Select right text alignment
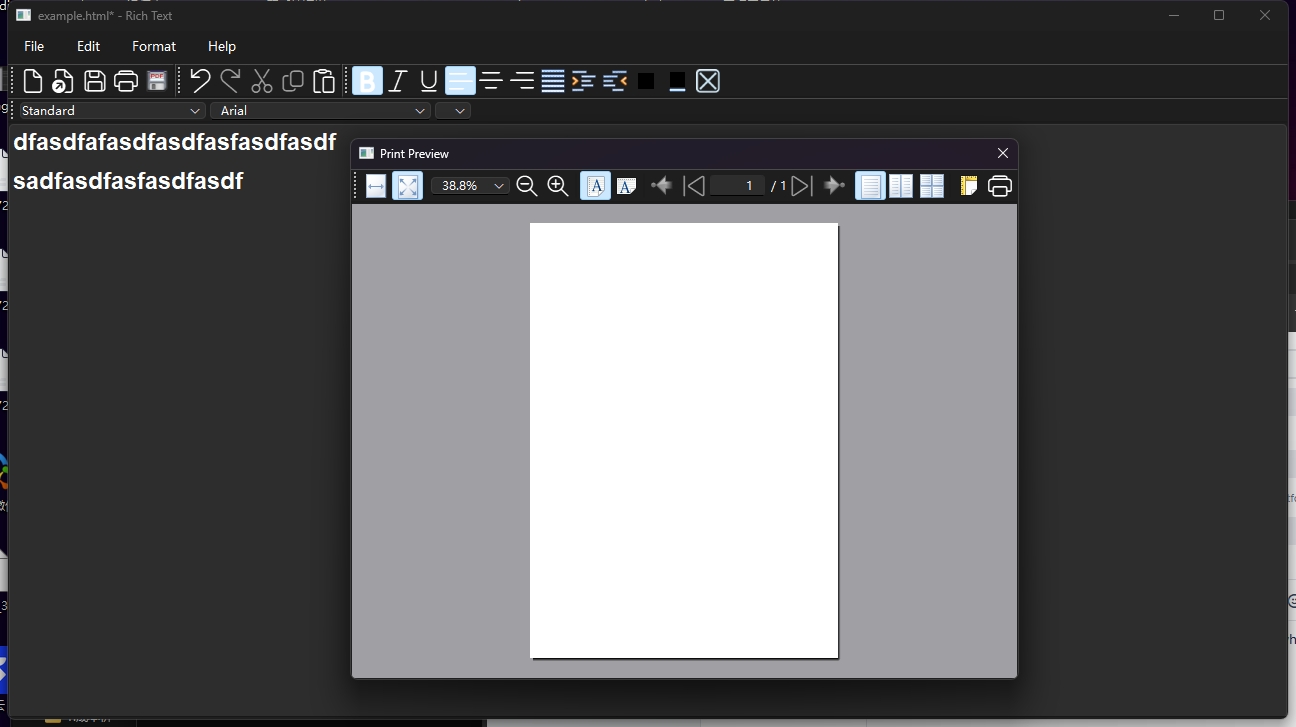The image size is (1296, 727). (x=522, y=81)
